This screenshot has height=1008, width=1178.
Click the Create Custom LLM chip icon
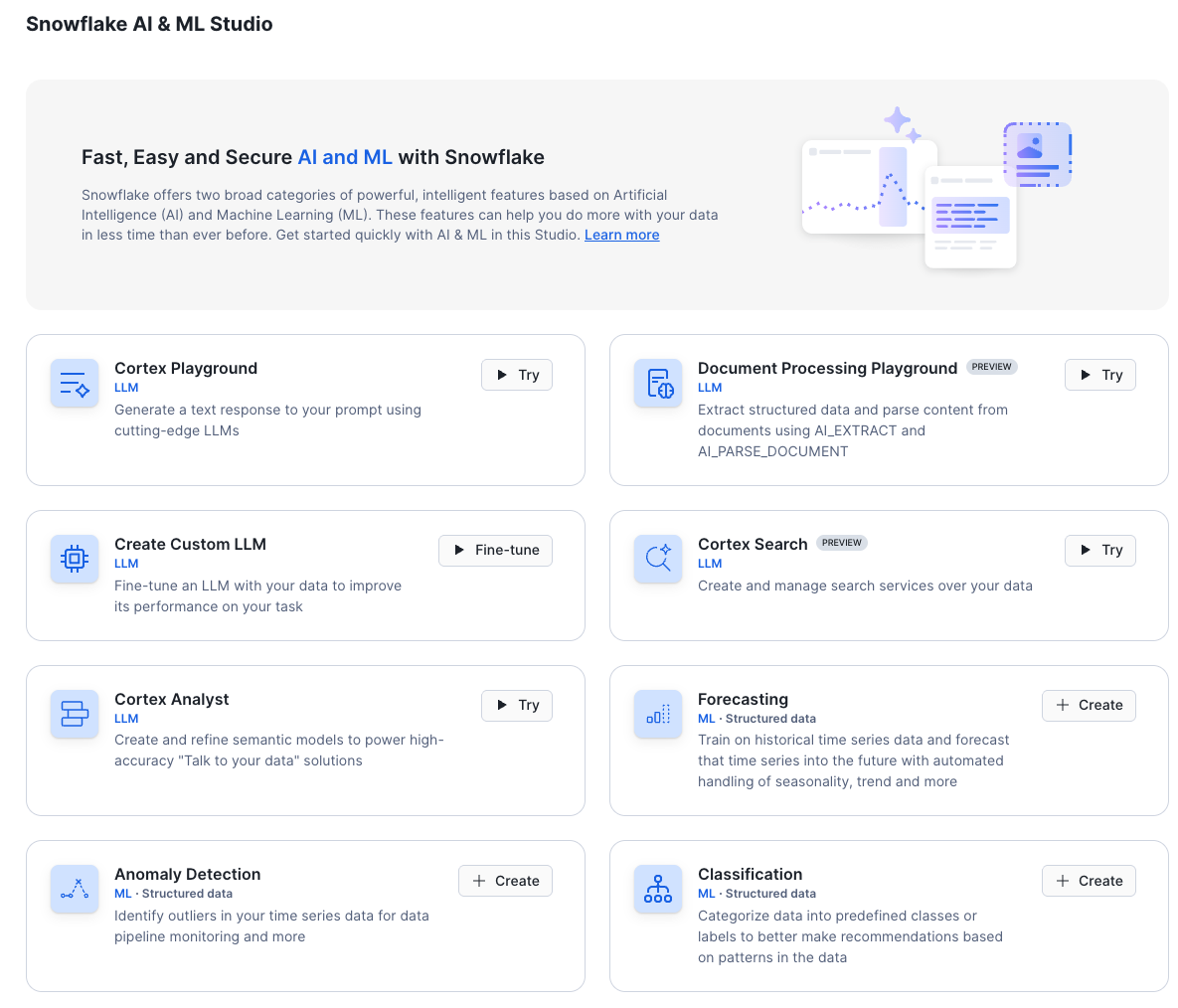[x=75, y=560]
